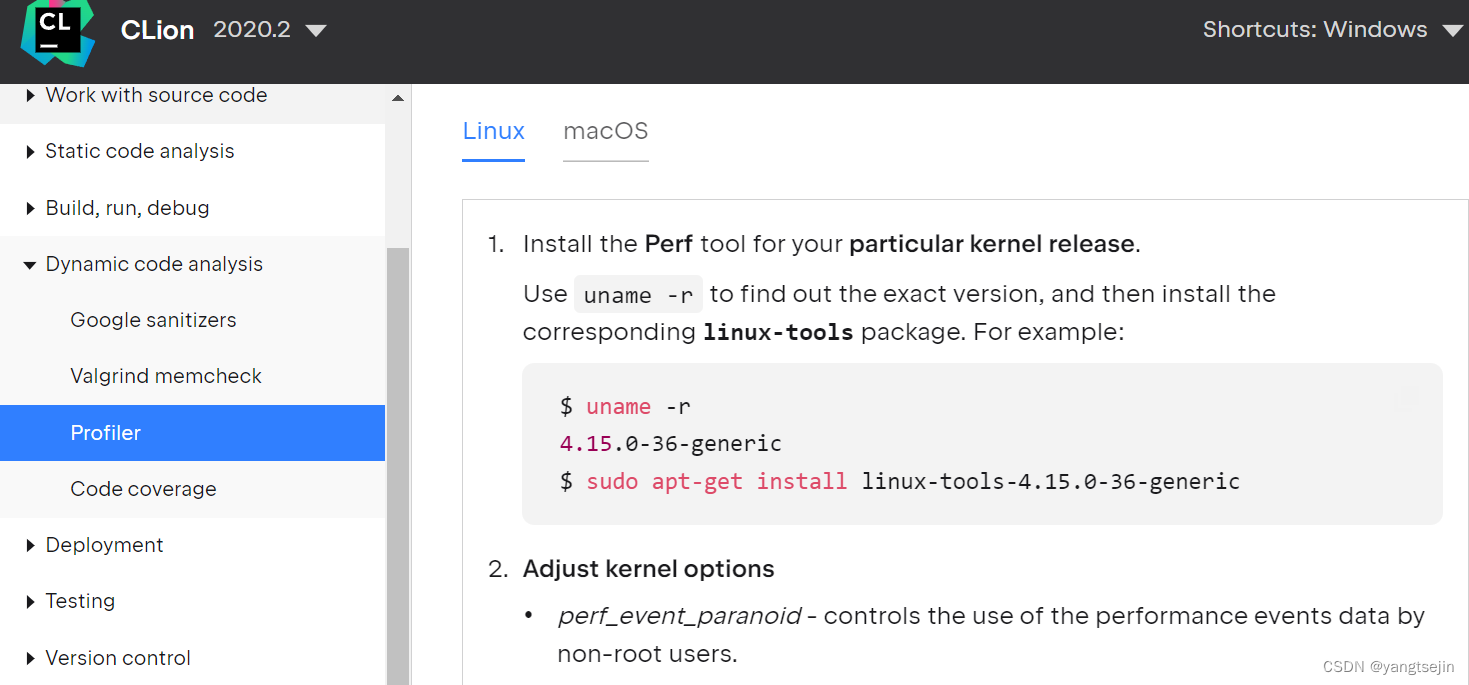Switch to the macOS tab
The width and height of the screenshot is (1469, 685).
point(605,131)
